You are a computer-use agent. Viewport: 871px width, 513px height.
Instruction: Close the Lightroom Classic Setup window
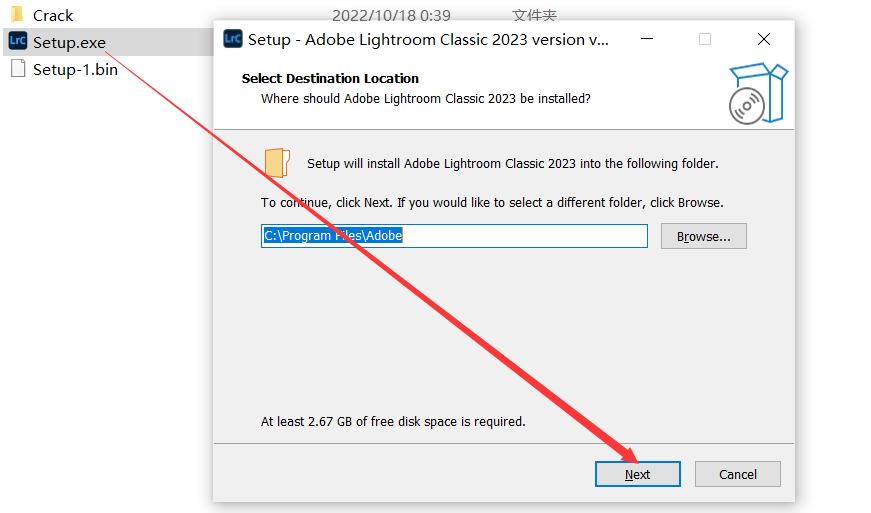tap(764, 39)
